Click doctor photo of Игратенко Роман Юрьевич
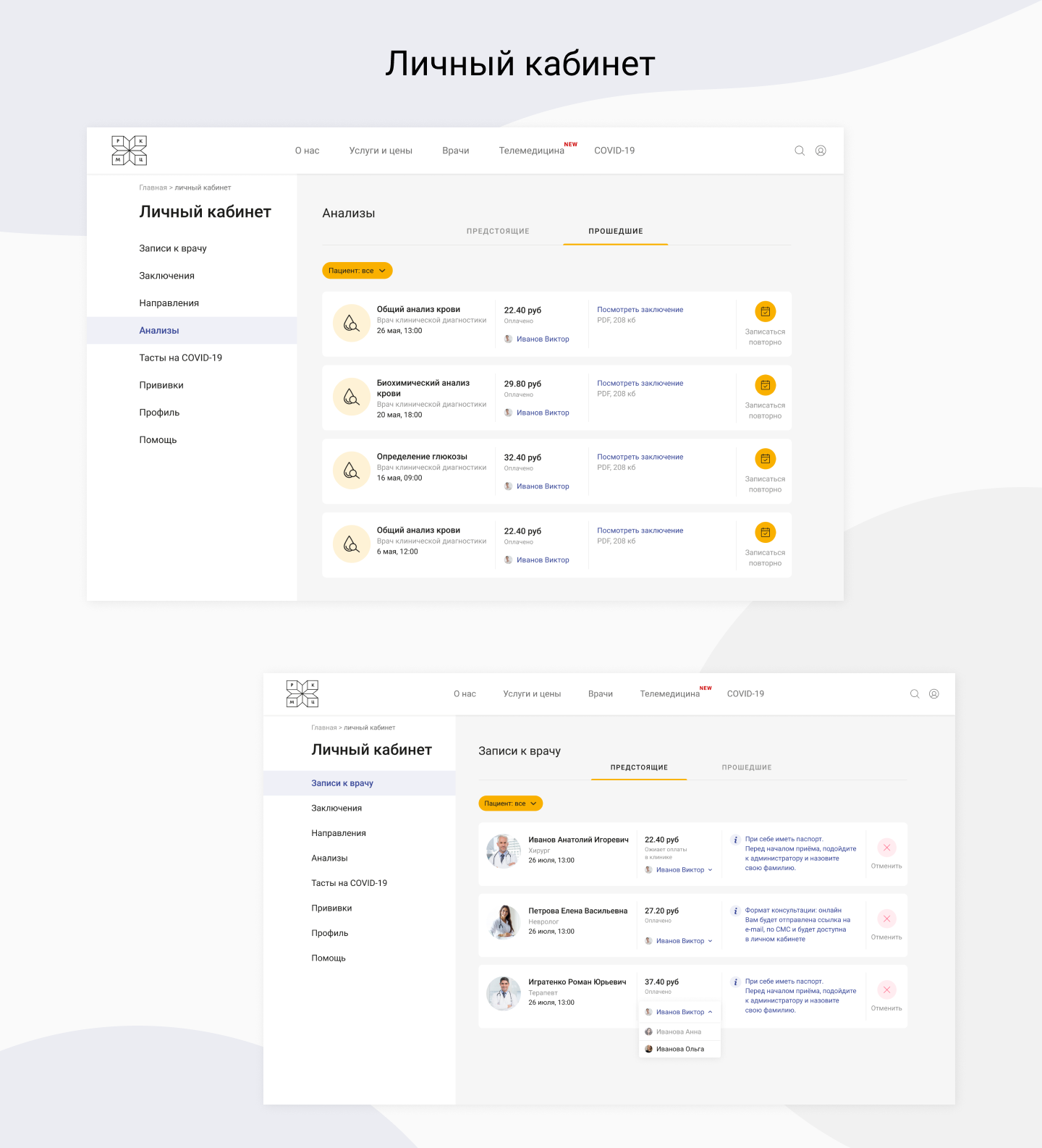The width and height of the screenshot is (1042, 1148). click(504, 993)
